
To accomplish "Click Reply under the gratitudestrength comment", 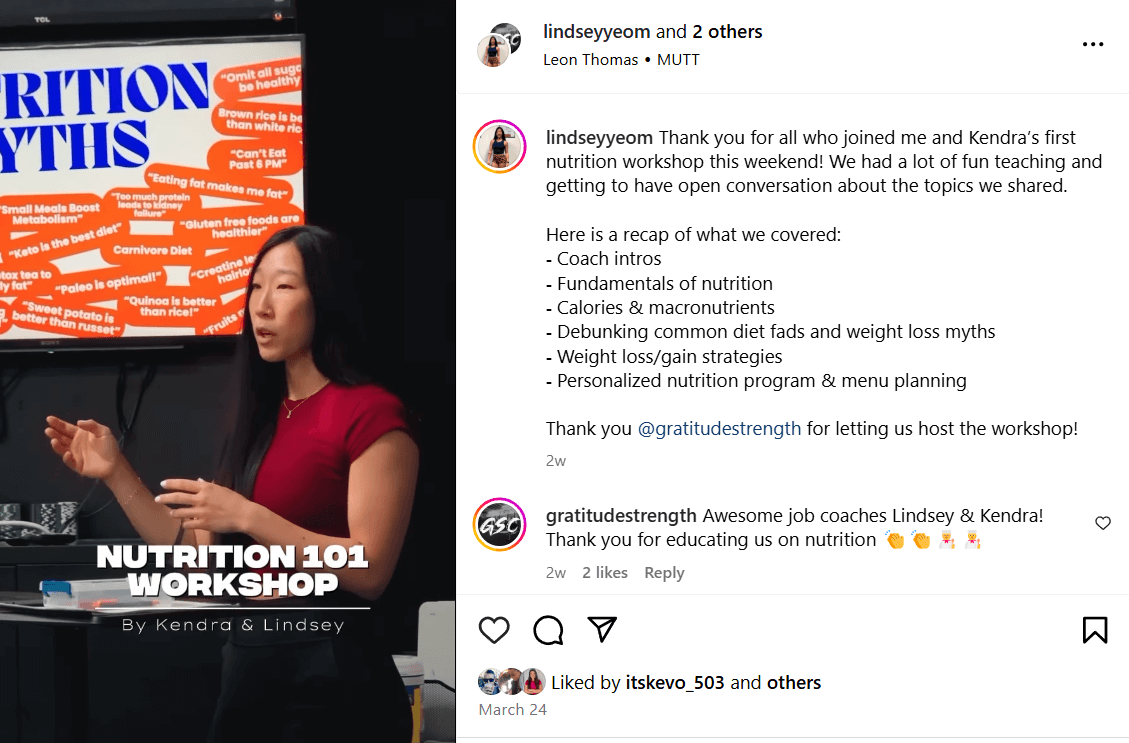I will (x=664, y=572).
